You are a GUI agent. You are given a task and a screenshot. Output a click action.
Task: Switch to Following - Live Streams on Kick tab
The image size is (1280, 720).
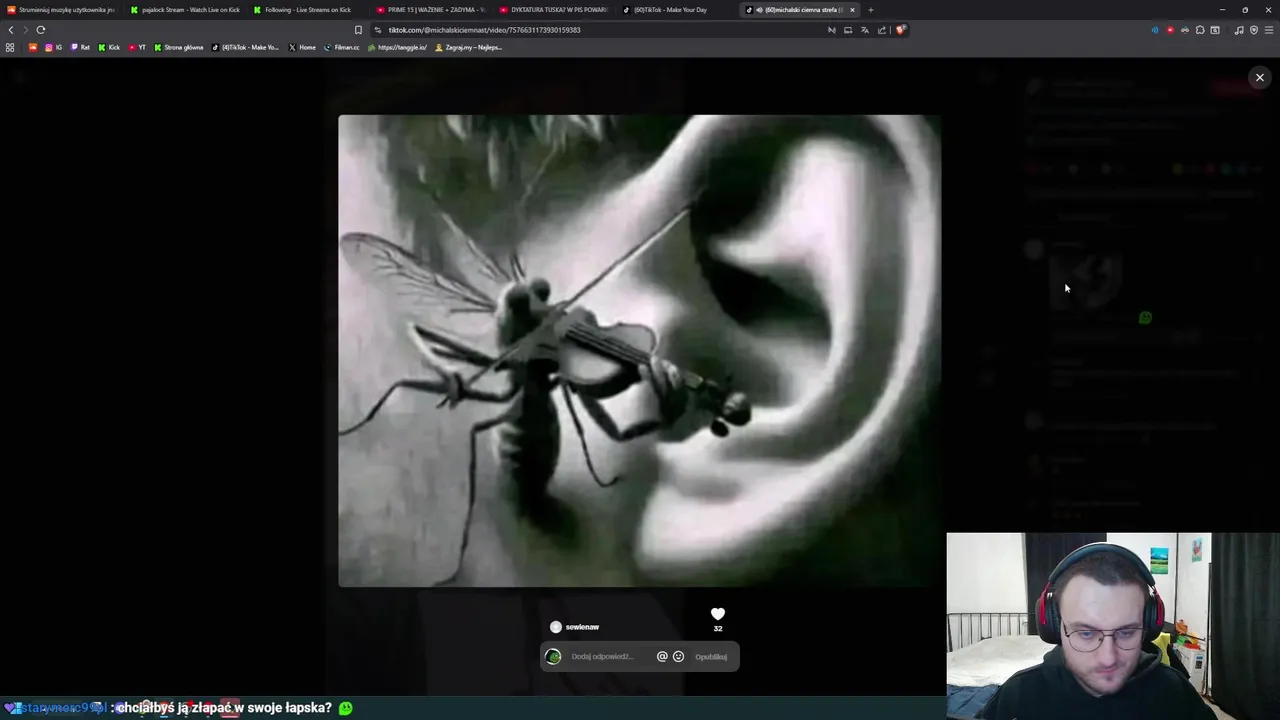(308, 10)
